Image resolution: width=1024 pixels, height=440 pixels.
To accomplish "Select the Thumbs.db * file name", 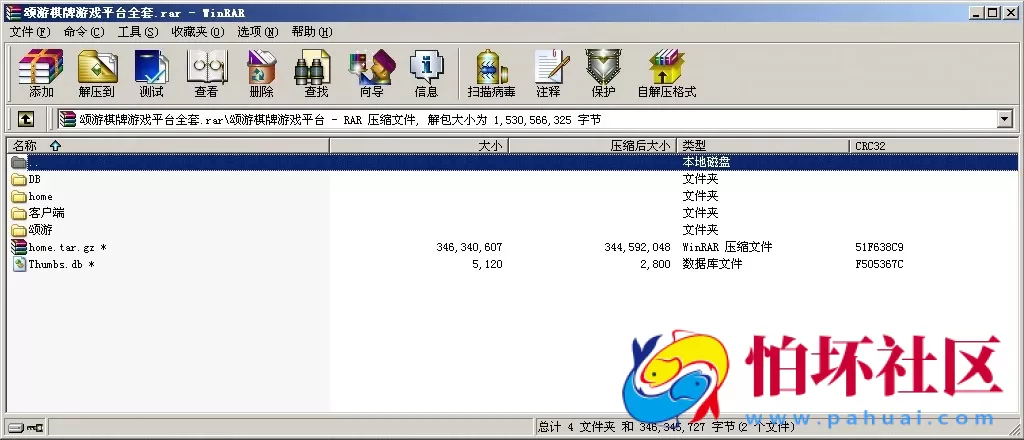I will point(61,264).
